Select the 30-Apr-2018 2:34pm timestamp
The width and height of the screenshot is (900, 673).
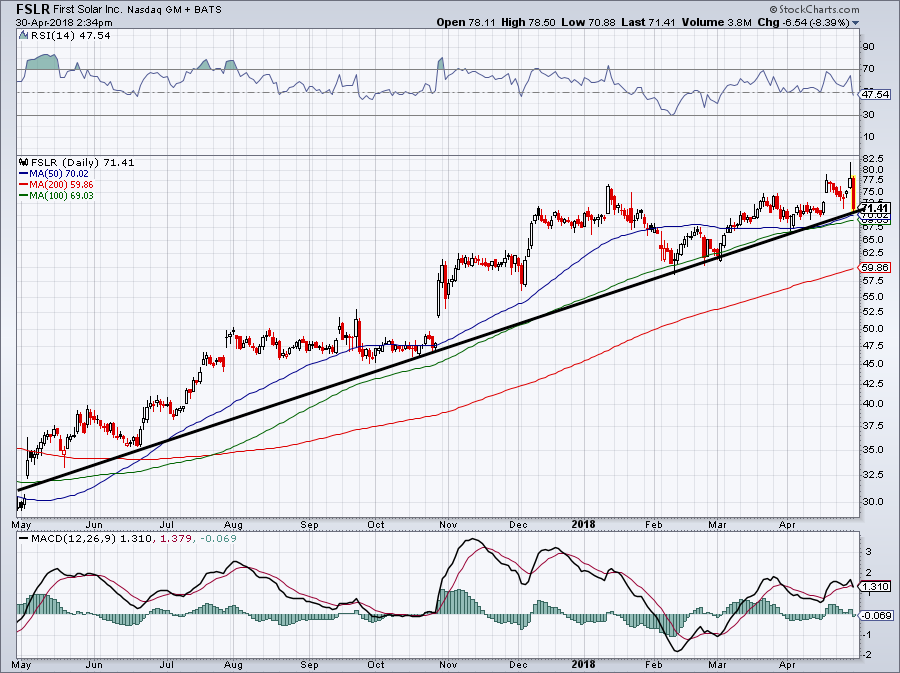64,23
